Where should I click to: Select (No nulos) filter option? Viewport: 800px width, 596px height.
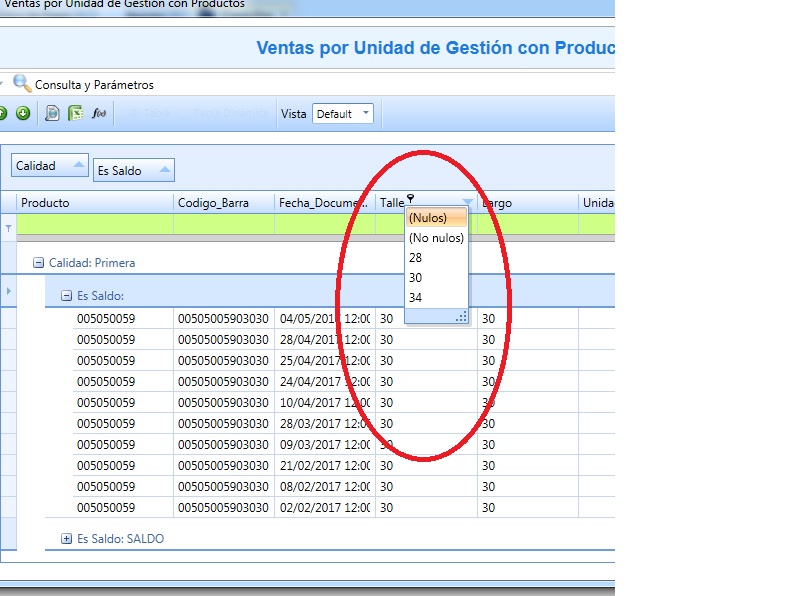[436, 238]
